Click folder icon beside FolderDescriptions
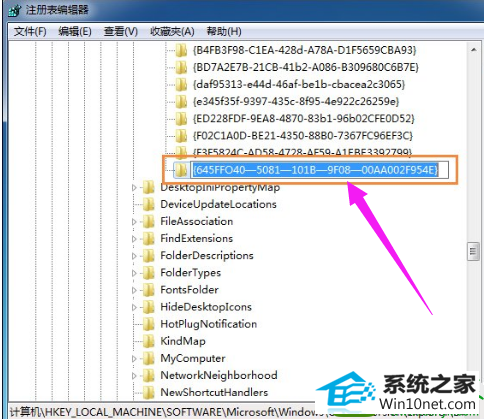Image resolution: width=484 pixels, height=419 pixels. pos(149,256)
